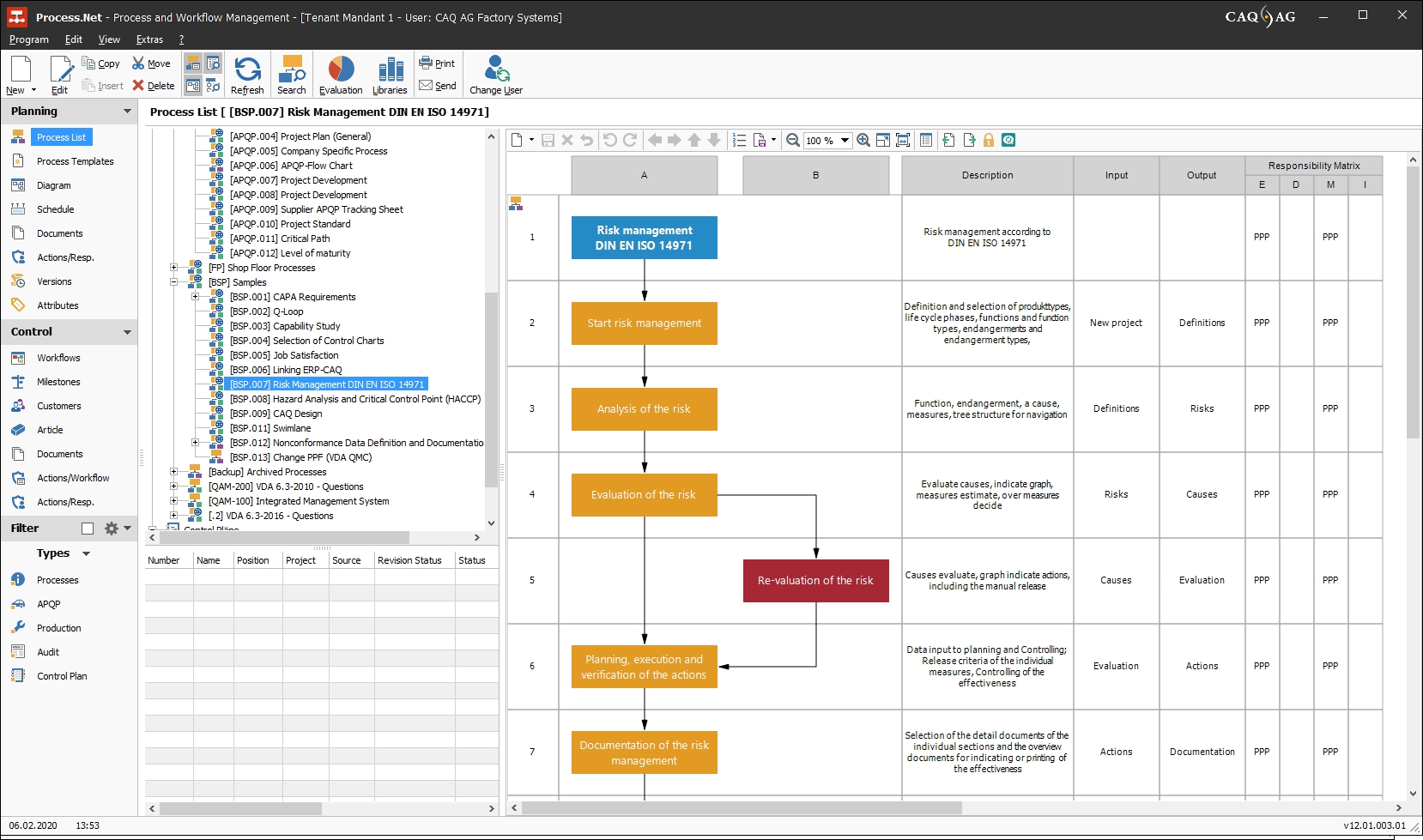Screen dimensions: 1423x840
Task: Expand the [BSP.001] CAPA Requirements node
Action: coord(195,297)
